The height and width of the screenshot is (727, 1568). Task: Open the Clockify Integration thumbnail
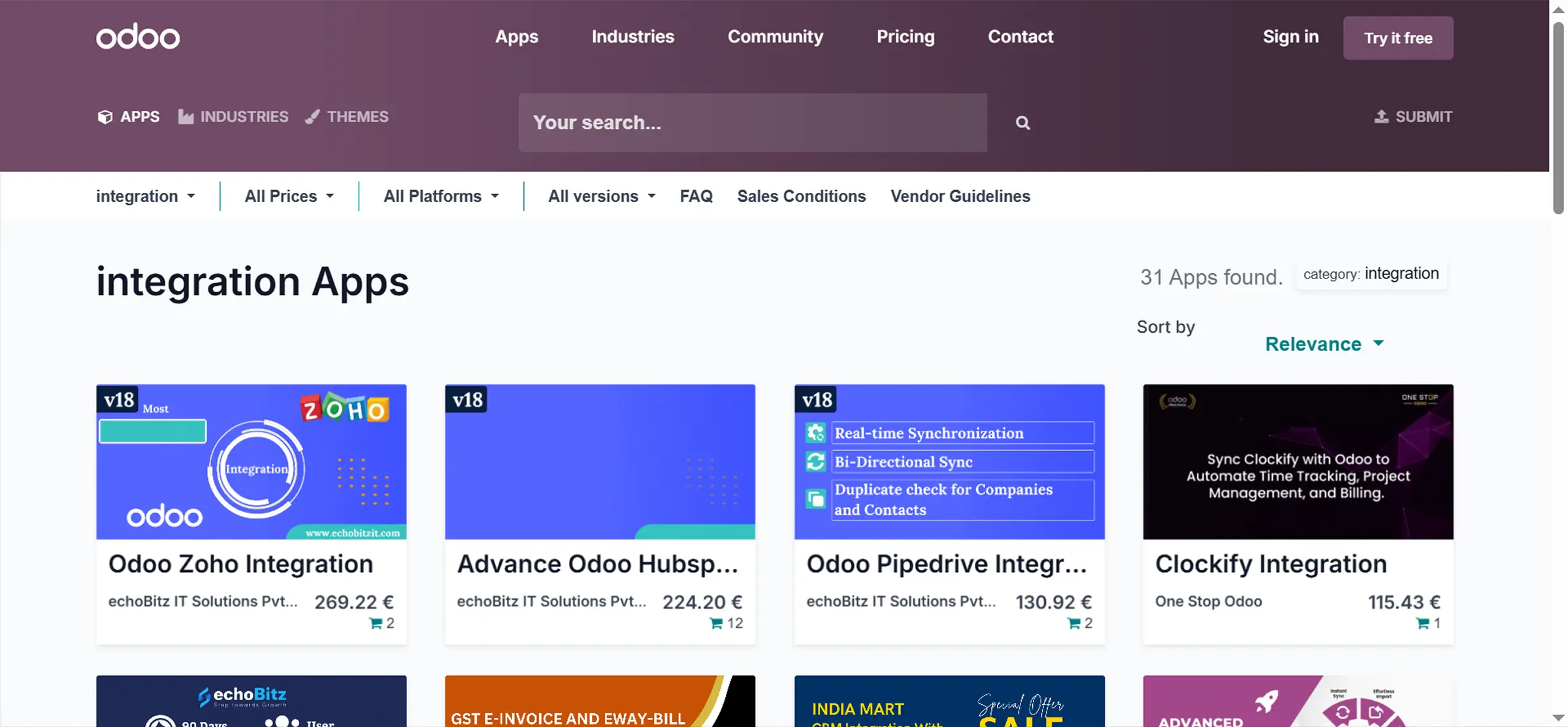tap(1298, 462)
